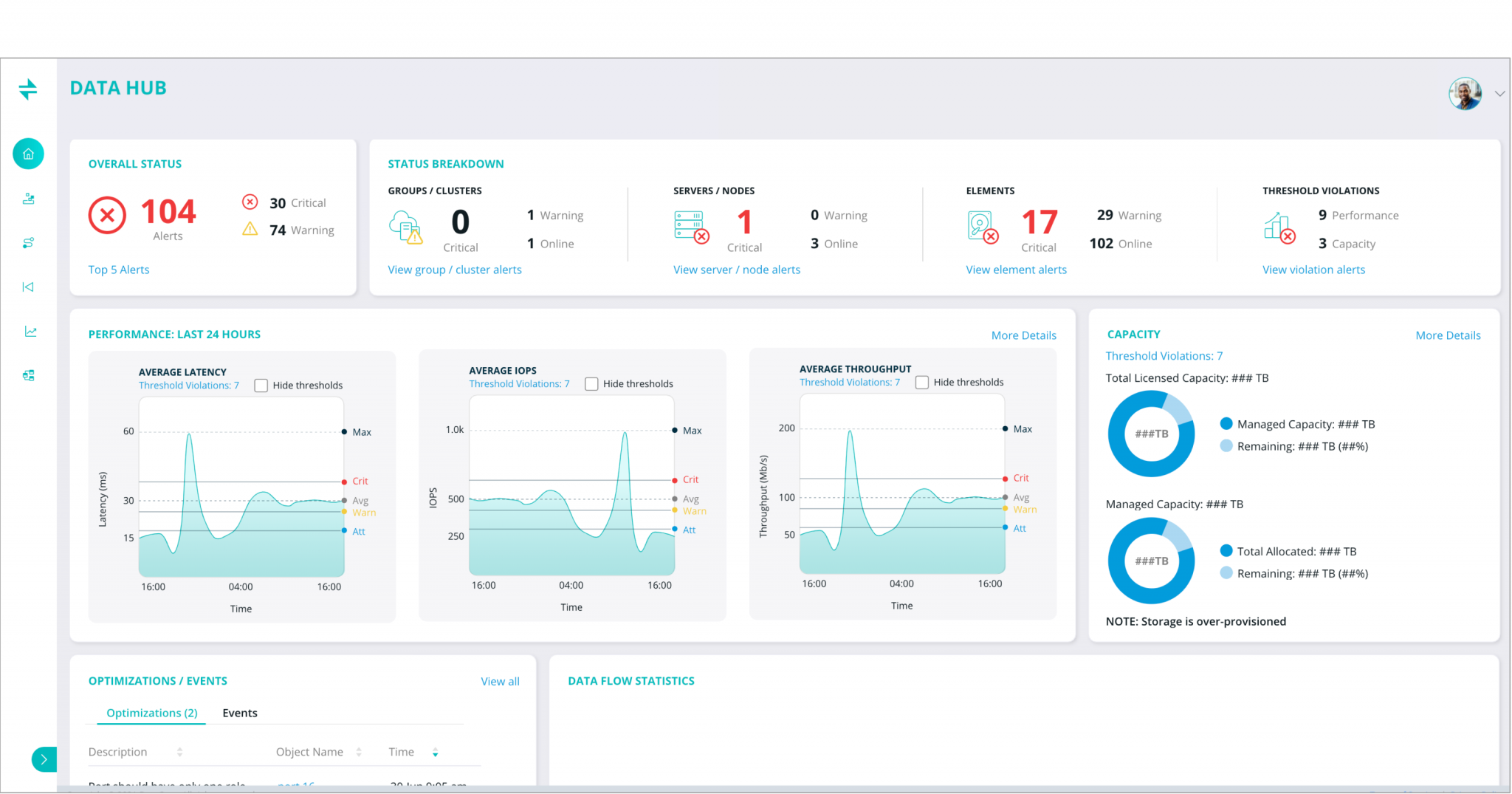Click the Data Hub logo icon
The image size is (1512, 794).
coord(28,89)
